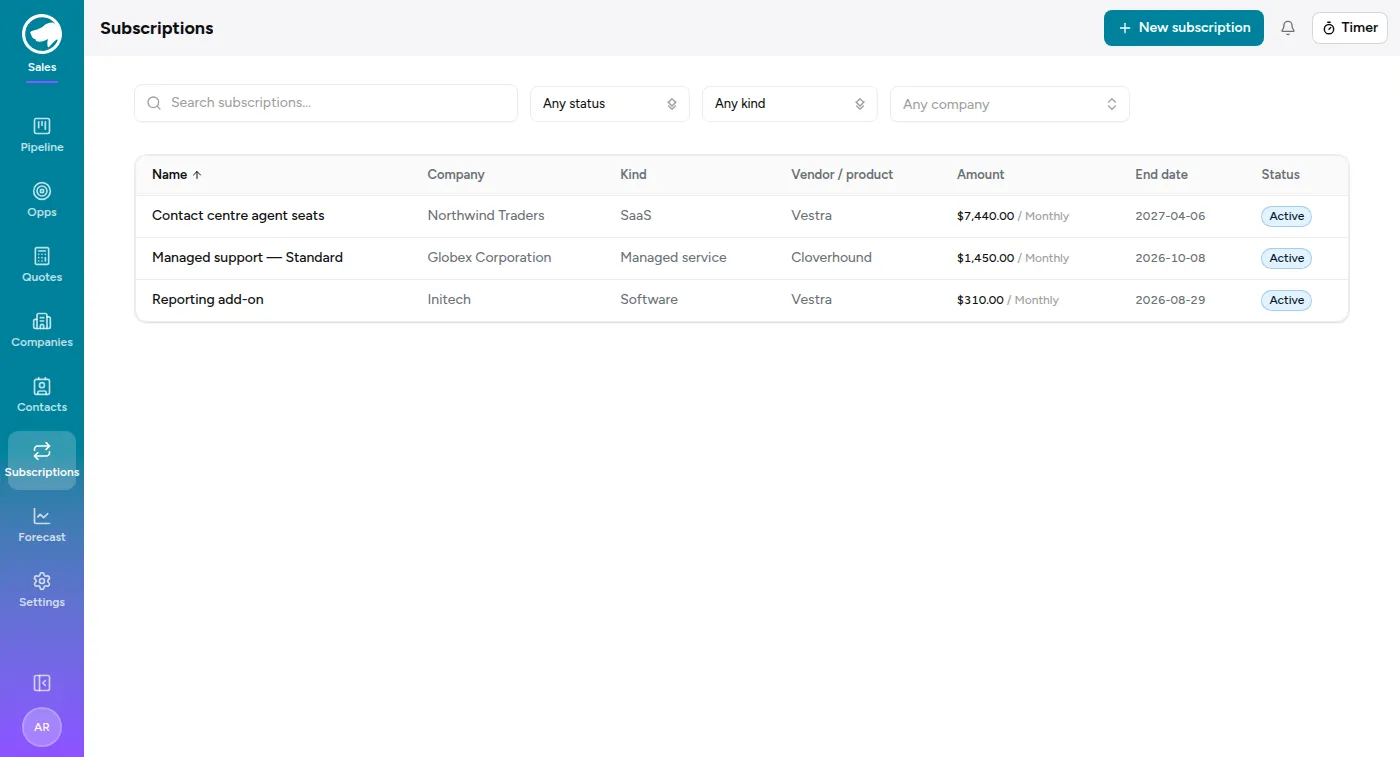Select the SaaS kind cell
1400x757 pixels.
[x=636, y=216]
